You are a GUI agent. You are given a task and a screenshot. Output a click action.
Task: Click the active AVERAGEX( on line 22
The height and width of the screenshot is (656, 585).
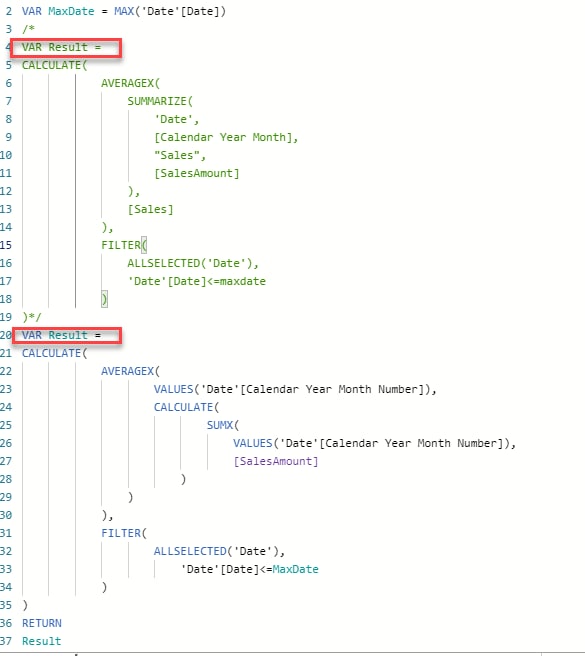click(x=131, y=371)
